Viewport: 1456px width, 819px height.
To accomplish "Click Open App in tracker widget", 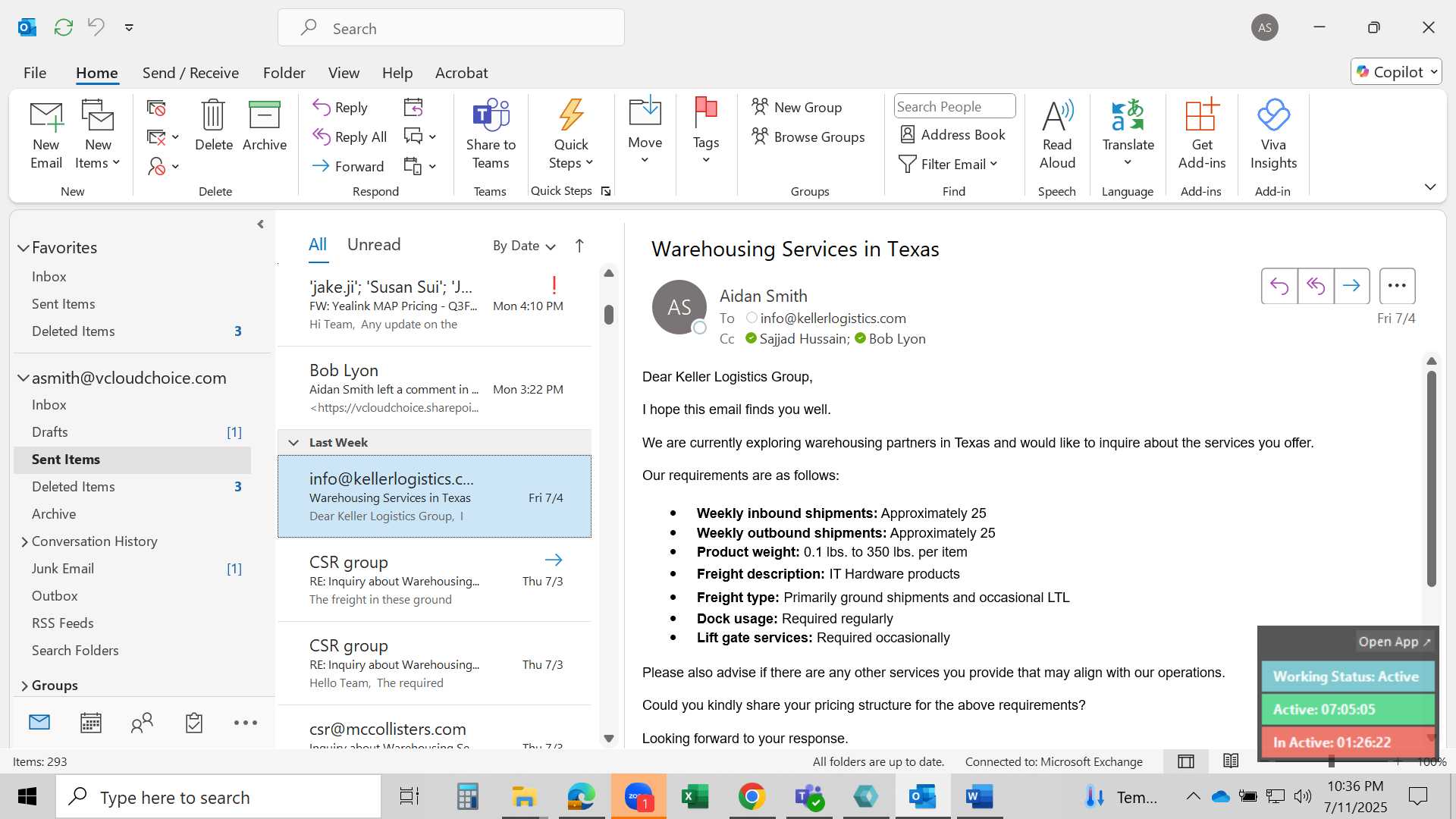I will (1394, 642).
